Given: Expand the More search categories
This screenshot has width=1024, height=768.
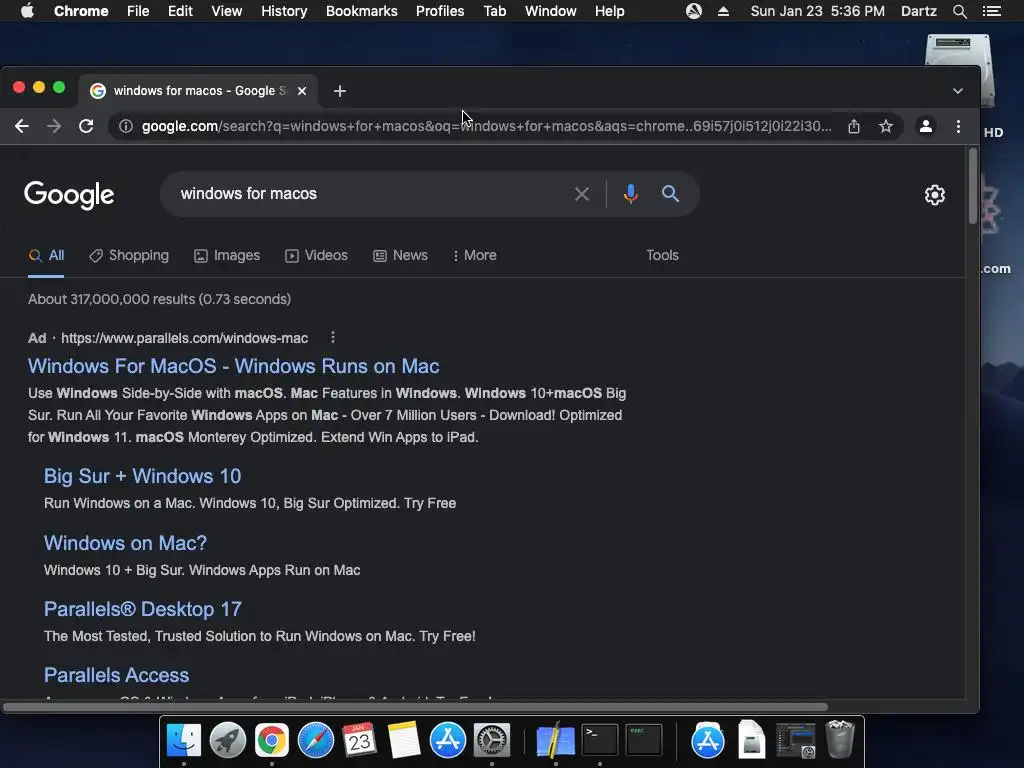Looking at the screenshot, I should tap(475, 255).
